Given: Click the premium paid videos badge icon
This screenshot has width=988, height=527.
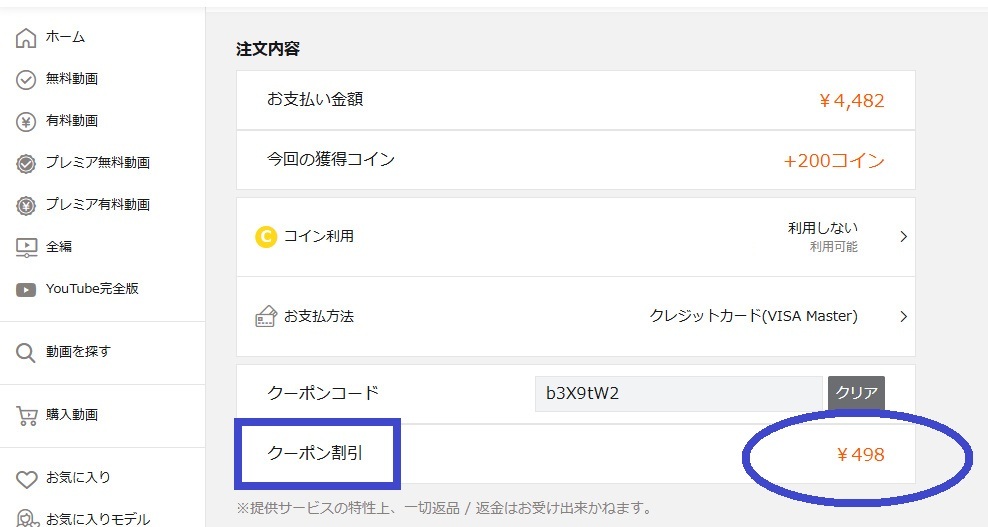Looking at the screenshot, I should pos(26,206).
